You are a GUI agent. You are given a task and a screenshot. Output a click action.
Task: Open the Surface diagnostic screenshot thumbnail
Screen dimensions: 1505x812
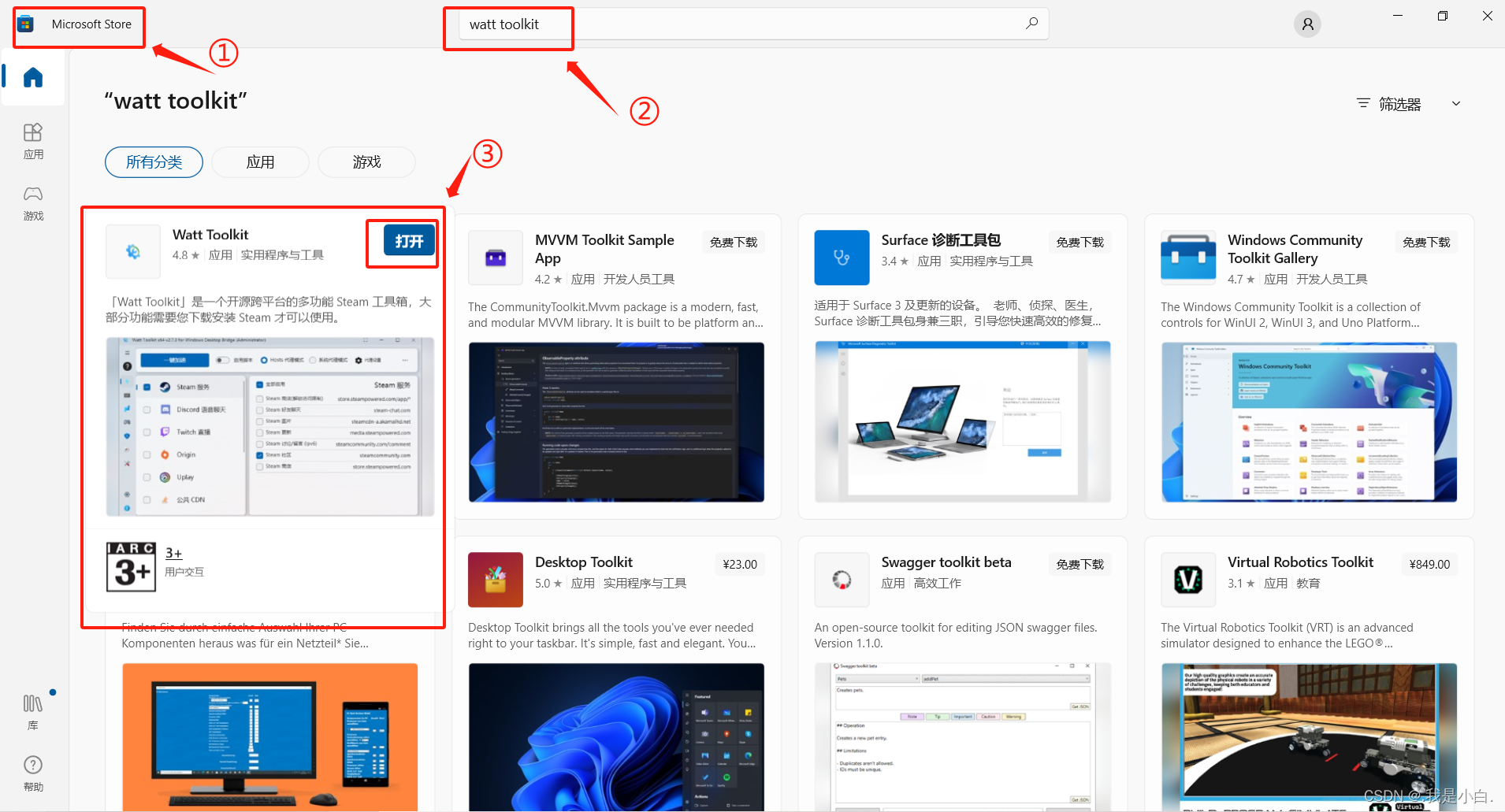[963, 422]
